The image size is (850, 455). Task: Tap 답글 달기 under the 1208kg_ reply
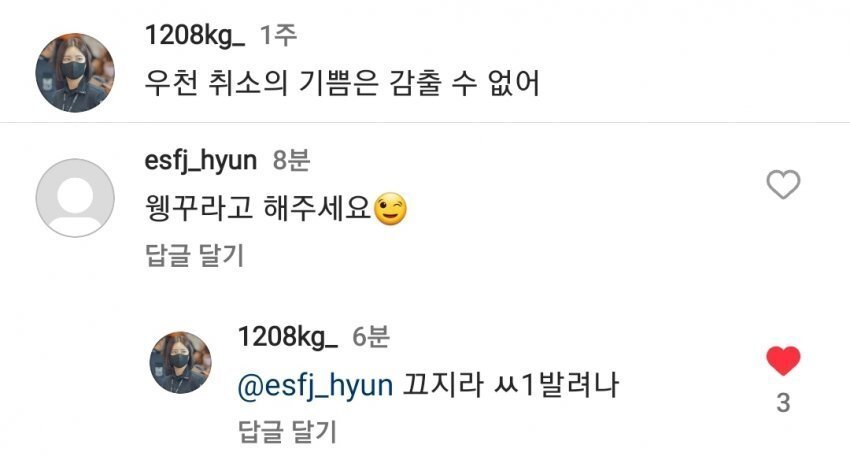coord(287,431)
